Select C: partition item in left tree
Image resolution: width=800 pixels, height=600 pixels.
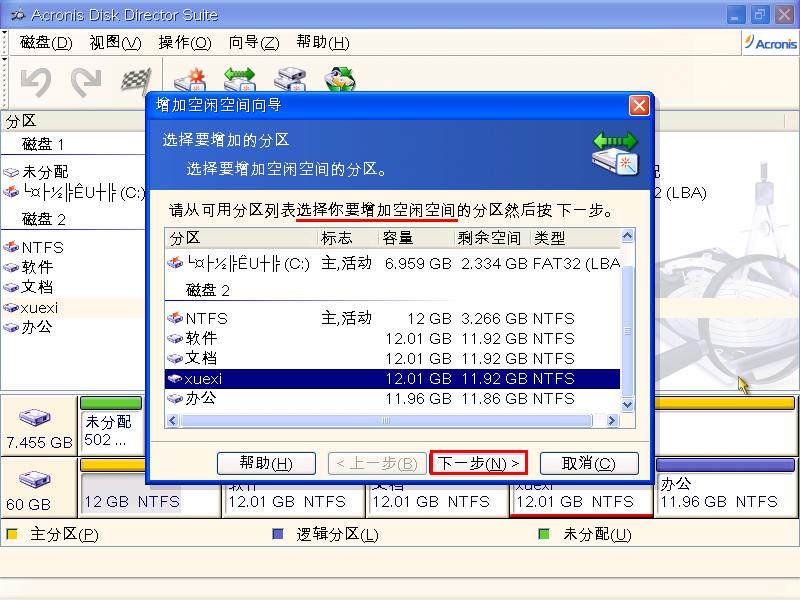(x=74, y=192)
